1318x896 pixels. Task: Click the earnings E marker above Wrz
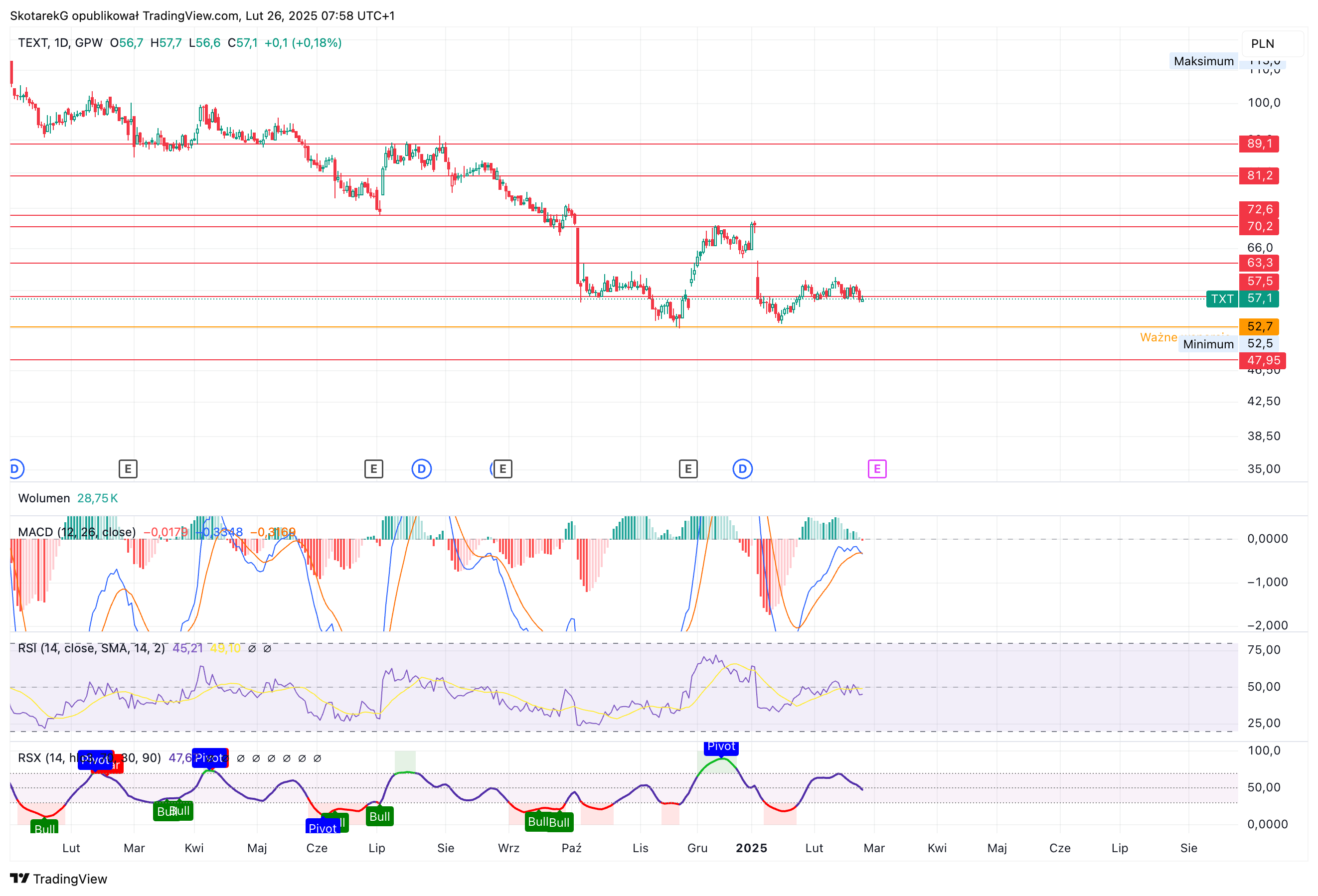click(502, 469)
